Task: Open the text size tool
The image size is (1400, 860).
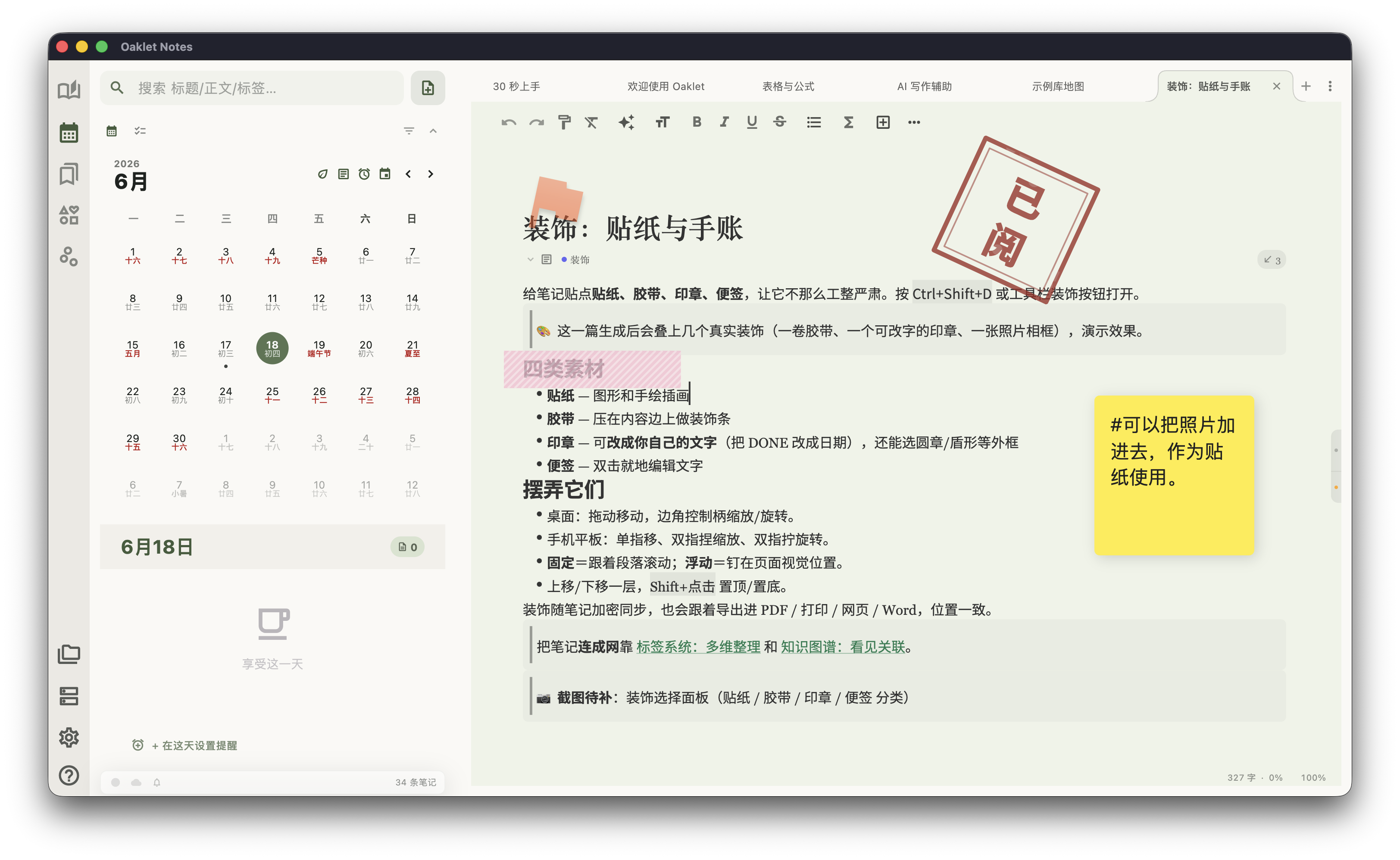Action: pyautogui.click(x=662, y=122)
